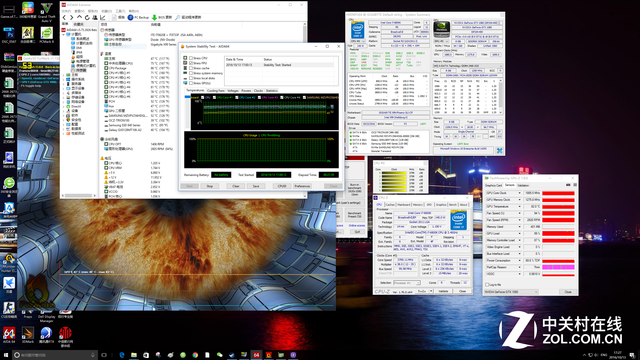
Task: Open 3DMark desktop shortcut
Action: coord(28,335)
